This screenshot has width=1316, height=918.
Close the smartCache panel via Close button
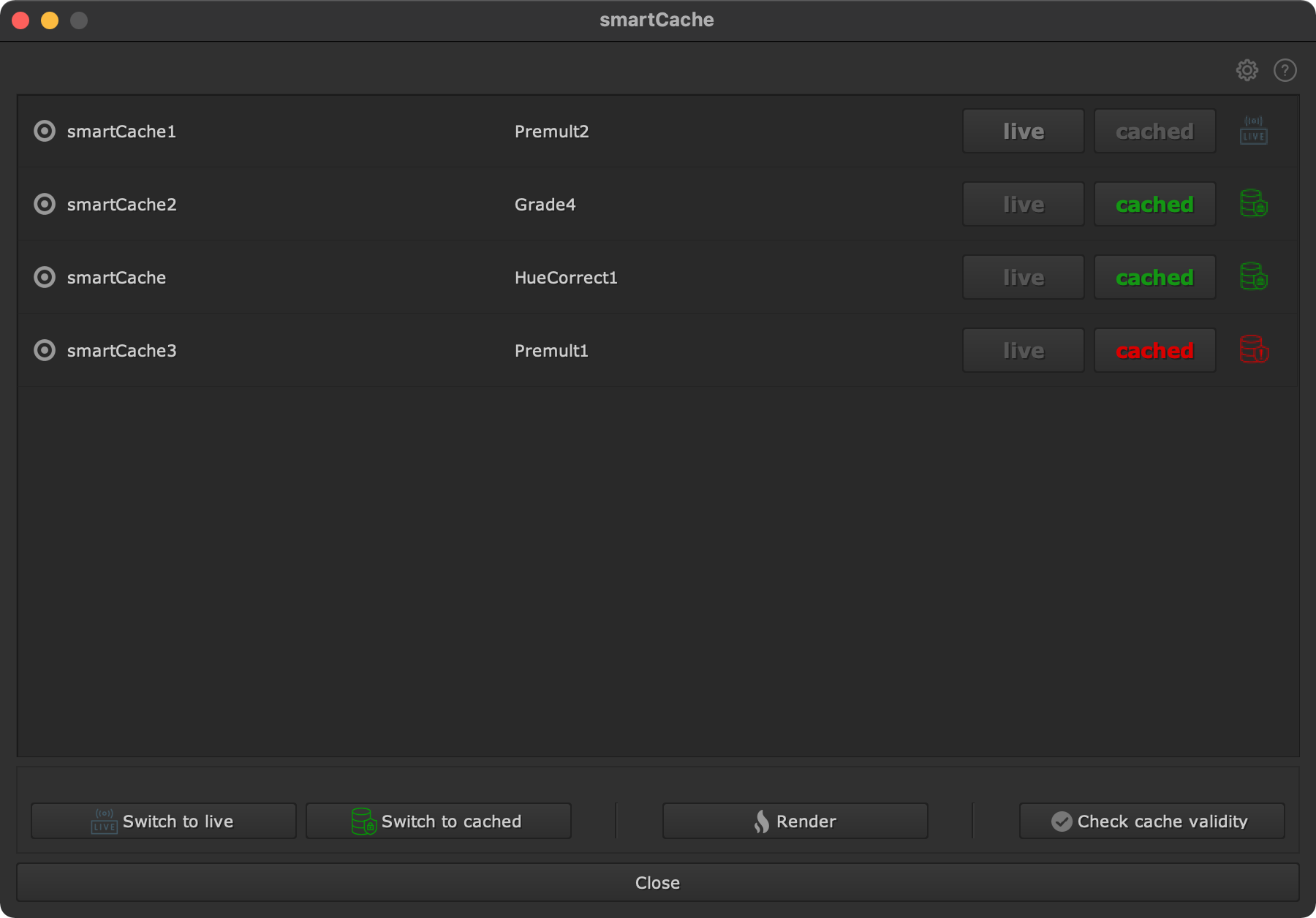[657, 882]
